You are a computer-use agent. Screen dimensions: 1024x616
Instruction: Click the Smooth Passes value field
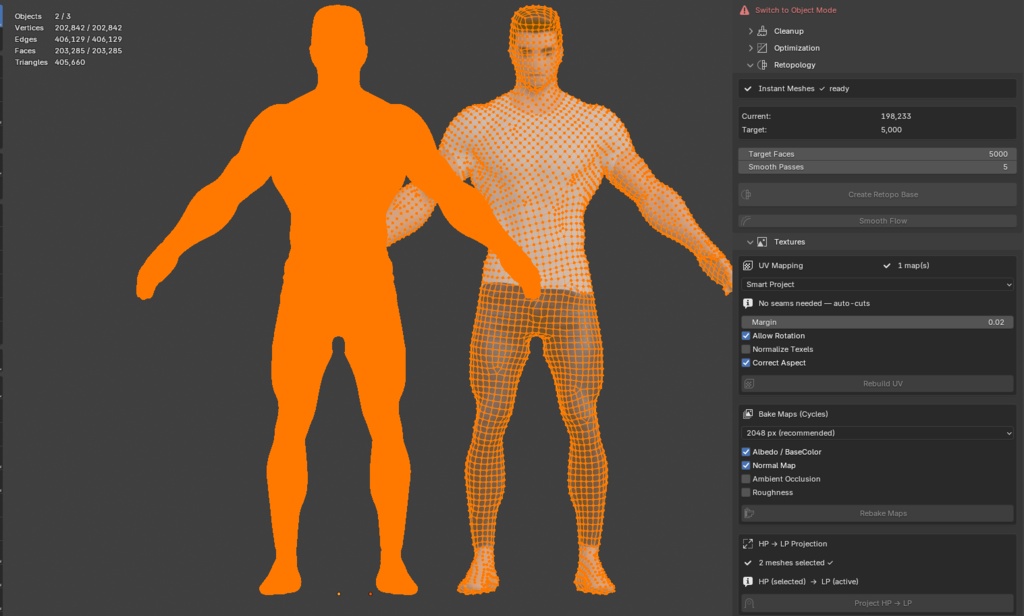click(877, 167)
